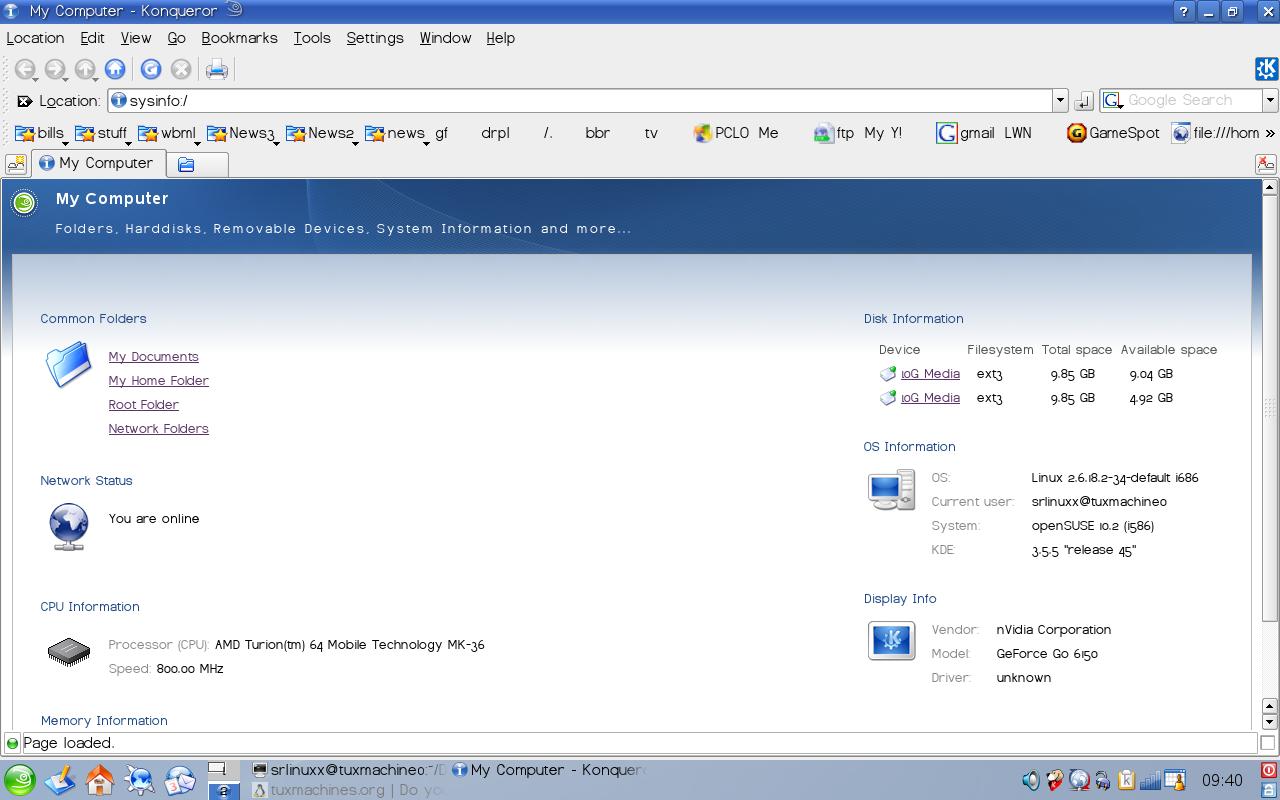This screenshot has height=800, width=1280.
Task: Open the SUSE start menu in the panel
Action: 19,780
